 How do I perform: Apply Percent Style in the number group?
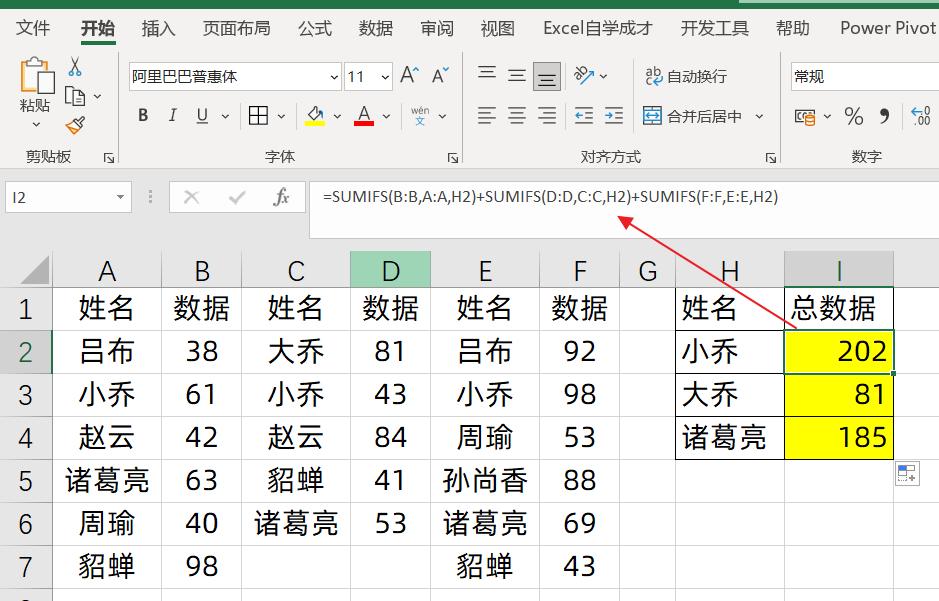point(855,115)
